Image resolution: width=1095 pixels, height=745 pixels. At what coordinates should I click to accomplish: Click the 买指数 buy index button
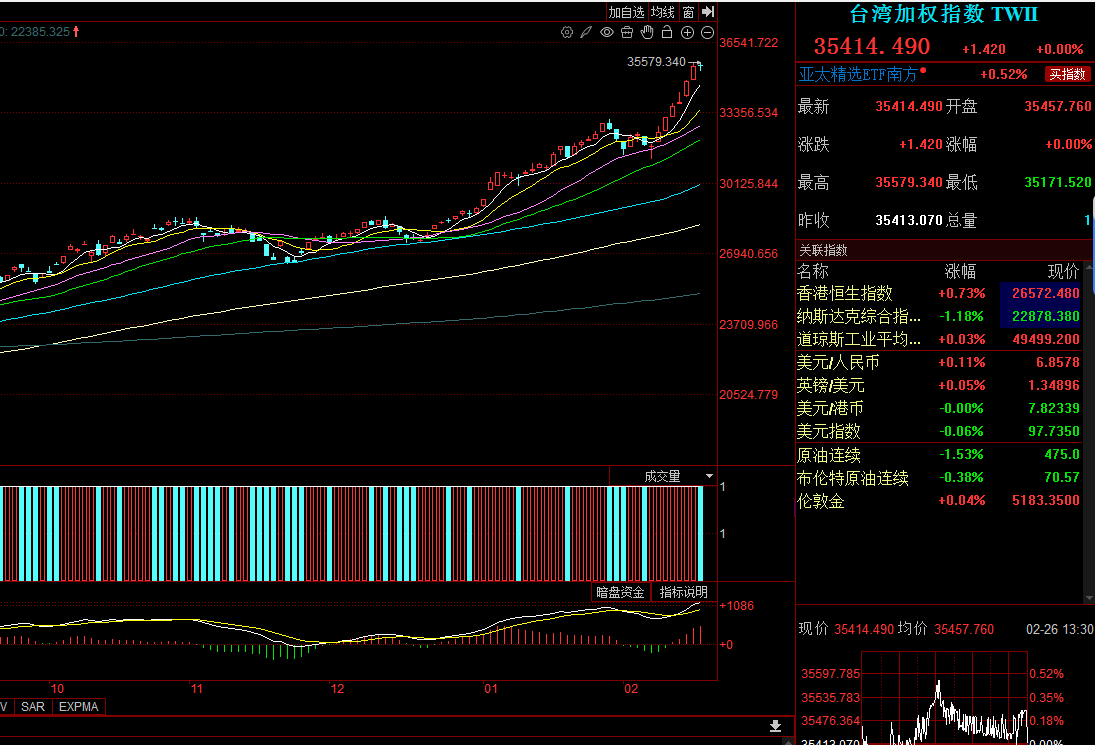click(x=1068, y=74)
